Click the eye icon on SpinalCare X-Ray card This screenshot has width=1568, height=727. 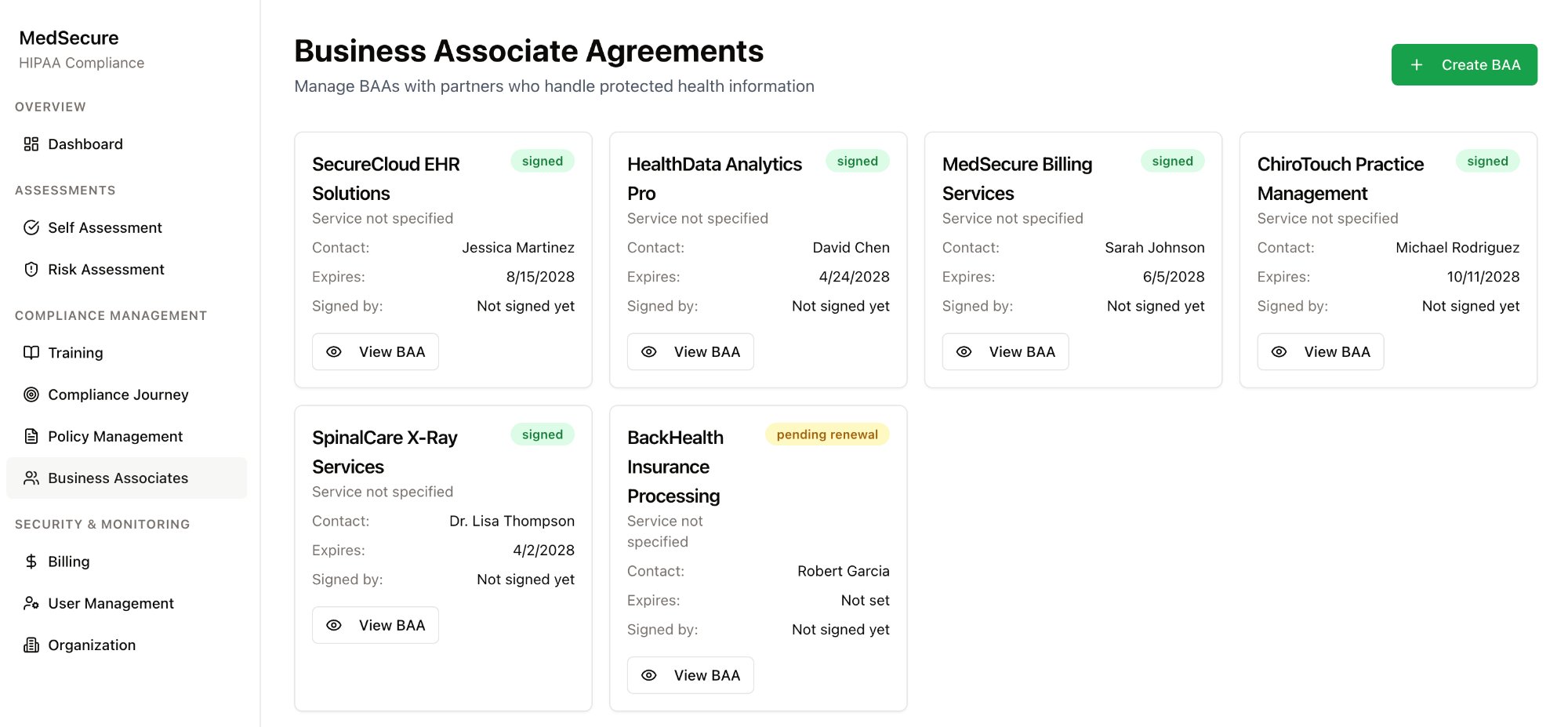[x=335, y=624]
